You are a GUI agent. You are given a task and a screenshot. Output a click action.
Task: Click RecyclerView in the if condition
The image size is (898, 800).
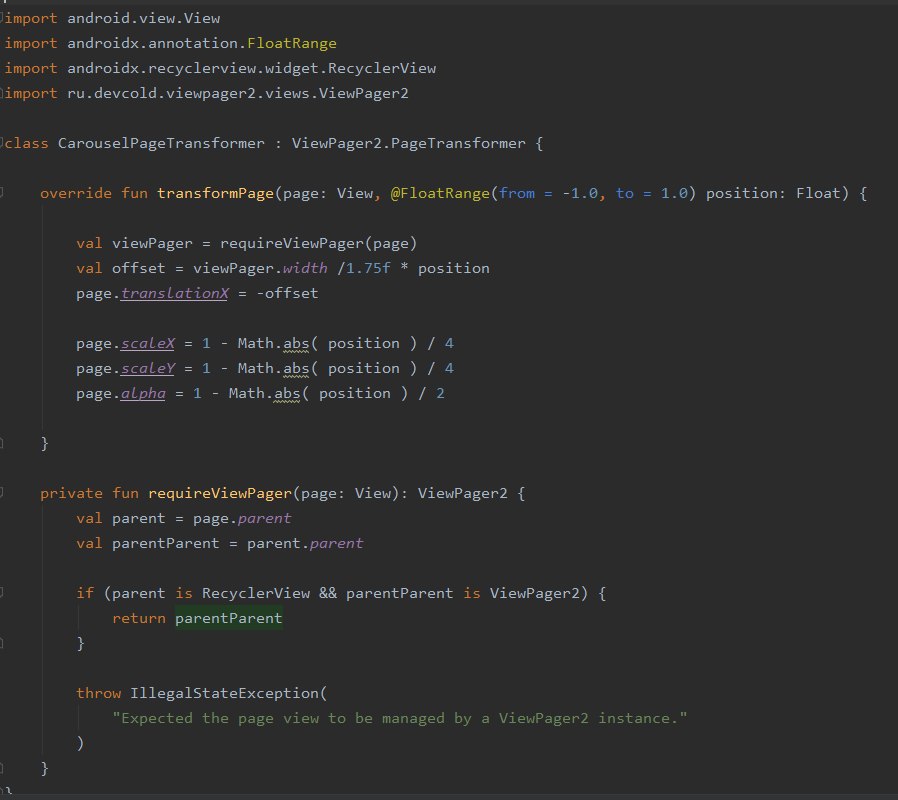click(x=255, y=593)
